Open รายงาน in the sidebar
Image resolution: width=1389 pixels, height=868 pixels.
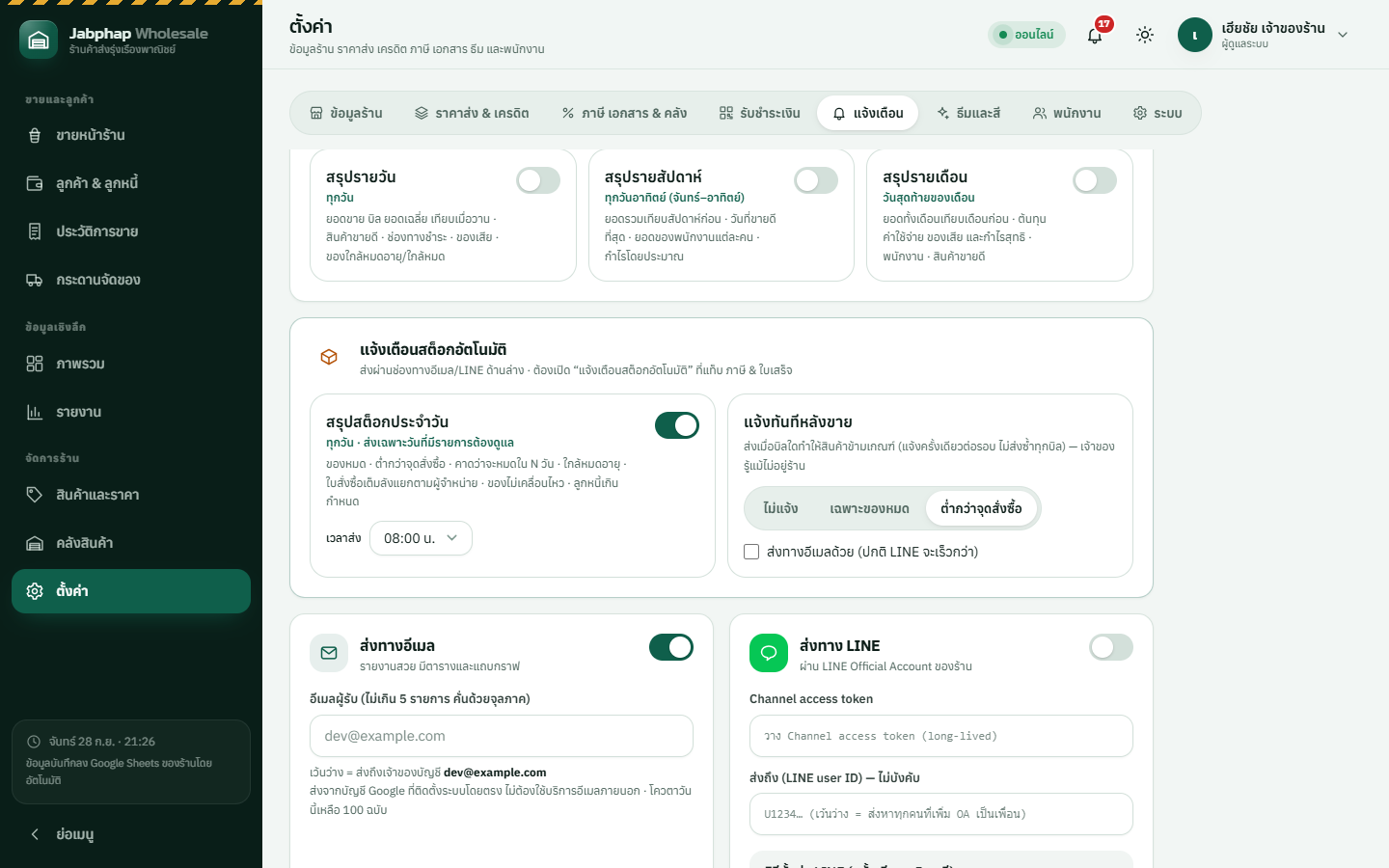pyautogui.click(x=131, y=412)
